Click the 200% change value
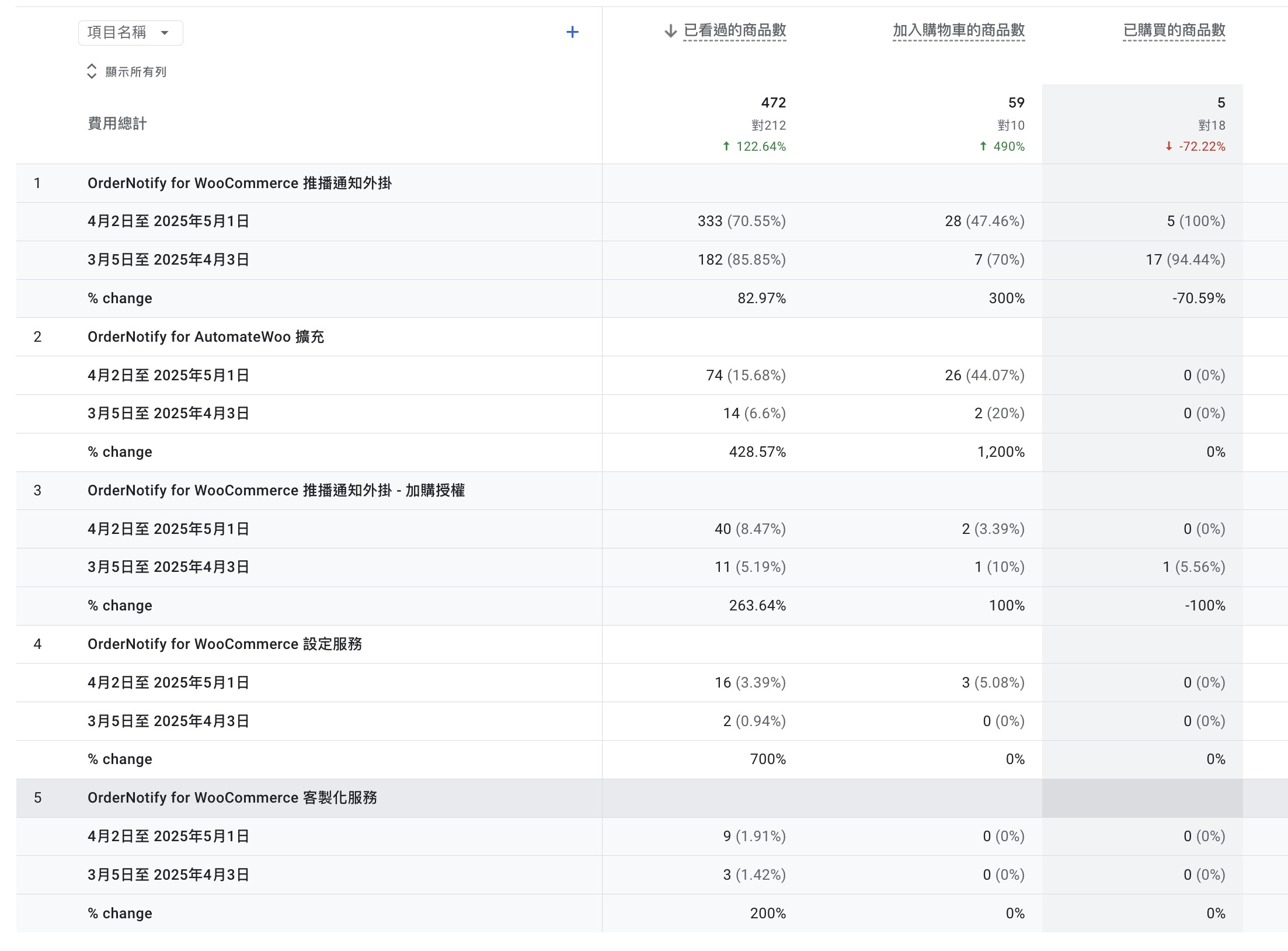1288x951 pixels. [x=768, y=914]
